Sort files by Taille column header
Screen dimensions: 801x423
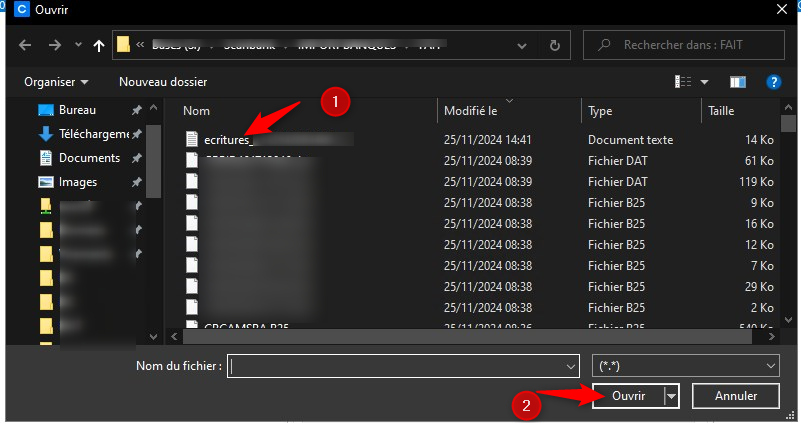tap(720, 111)
